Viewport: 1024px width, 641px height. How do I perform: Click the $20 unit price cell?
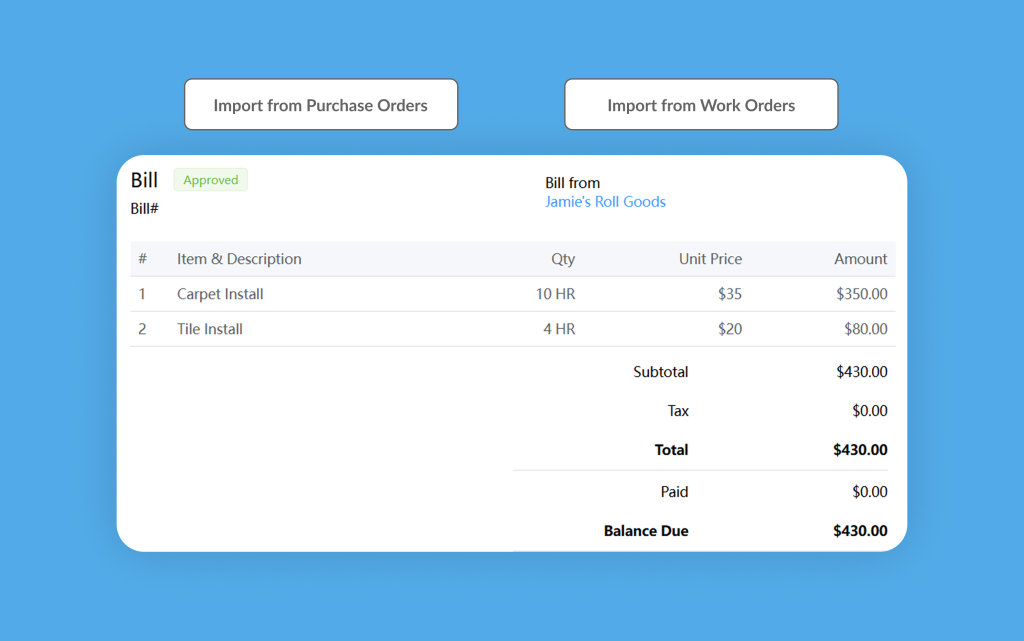(x=729, y=329)
